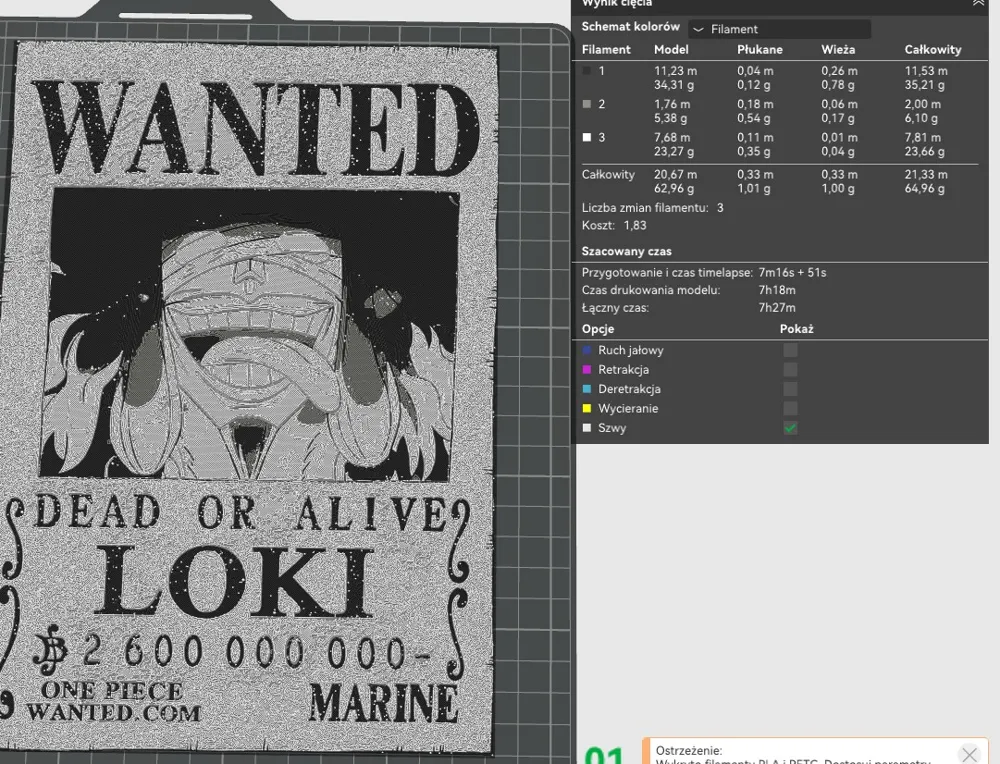This screenshot has width=1000, height=764.
Task: Click the Model column header
Action: coord(671,50)
